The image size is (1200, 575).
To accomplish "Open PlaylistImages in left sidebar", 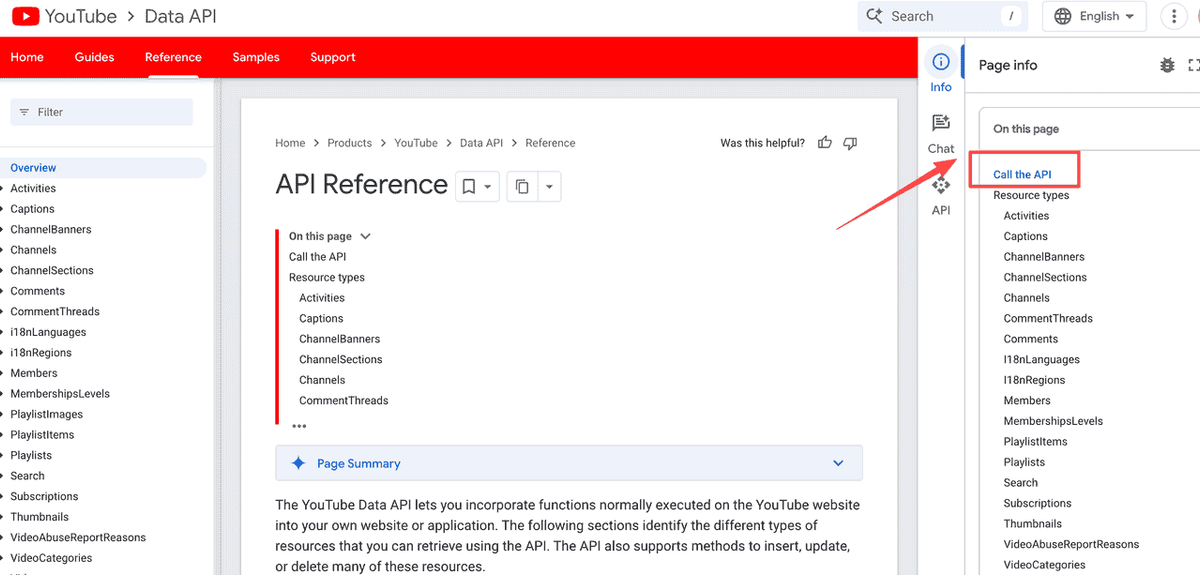I will click(47, 414).
